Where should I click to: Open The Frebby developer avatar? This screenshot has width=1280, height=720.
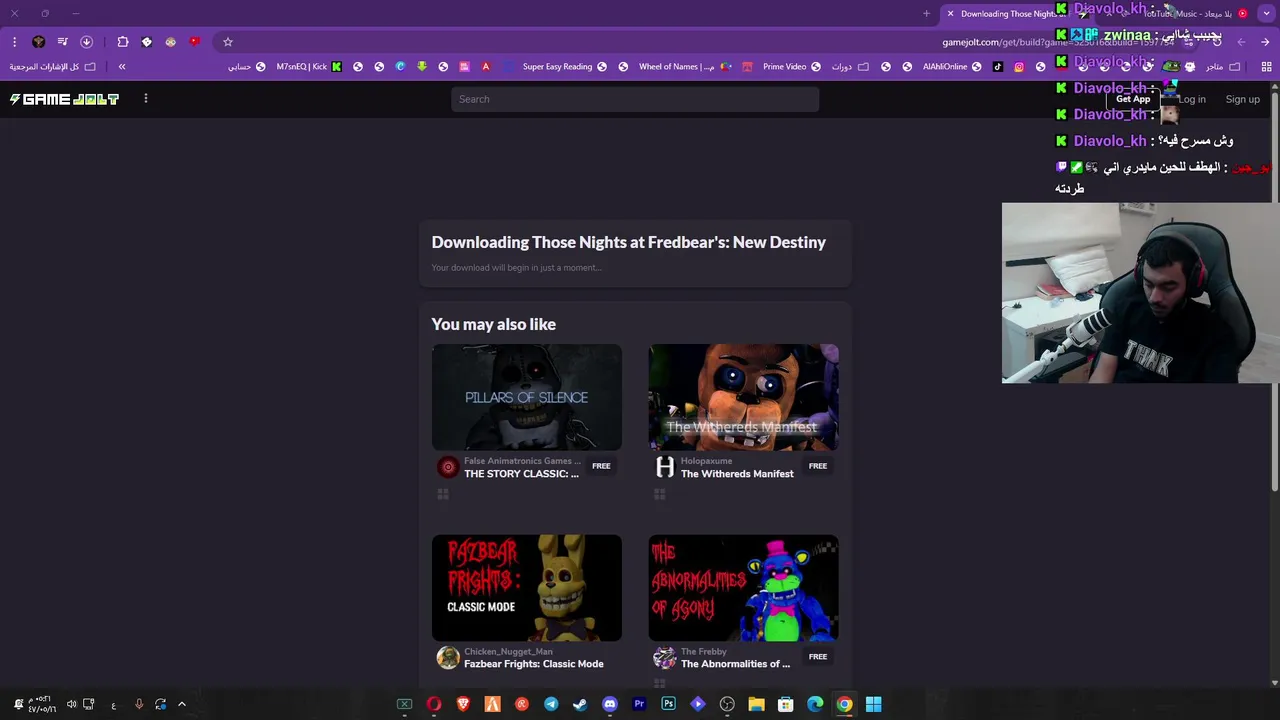[x=665, y=657]
